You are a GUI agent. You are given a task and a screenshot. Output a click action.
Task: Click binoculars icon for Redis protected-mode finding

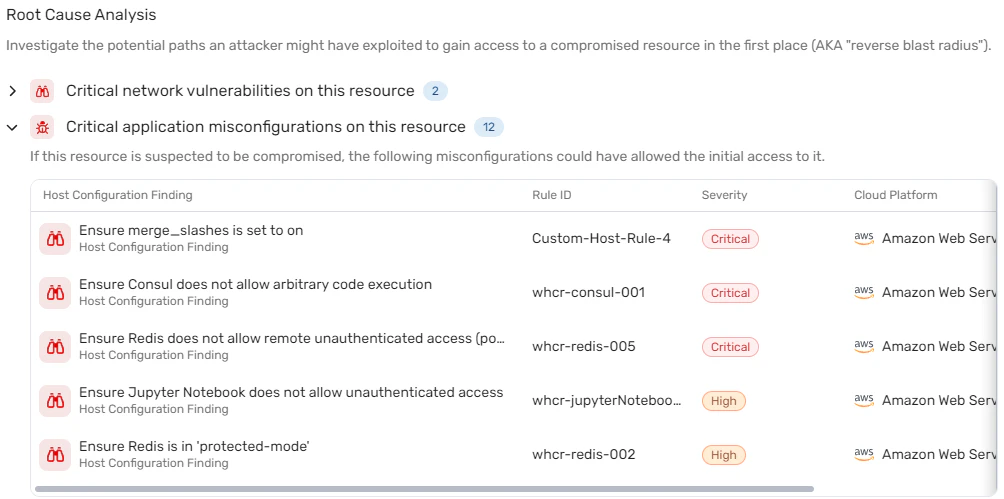pyautogui.click(x=55, y=455)
